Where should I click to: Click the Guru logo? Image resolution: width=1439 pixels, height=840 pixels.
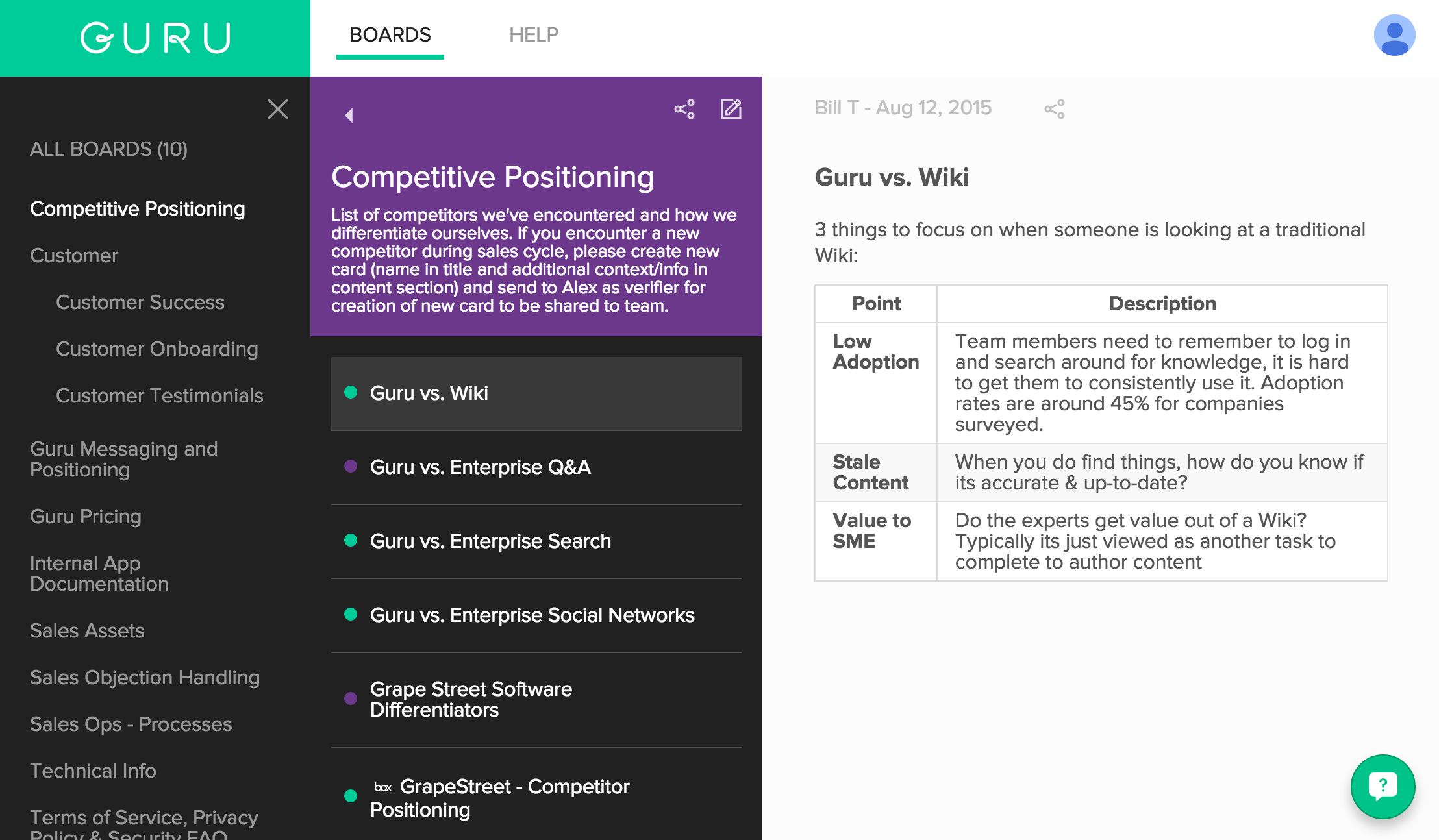[155, 38]
